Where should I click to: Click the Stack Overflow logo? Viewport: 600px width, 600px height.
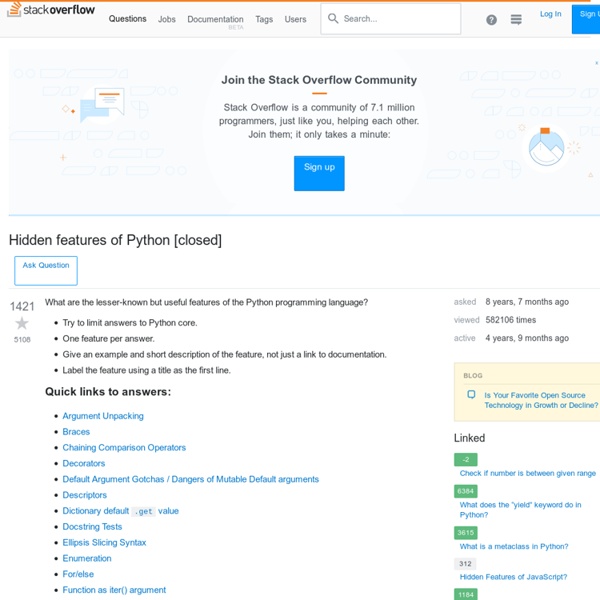51,10
